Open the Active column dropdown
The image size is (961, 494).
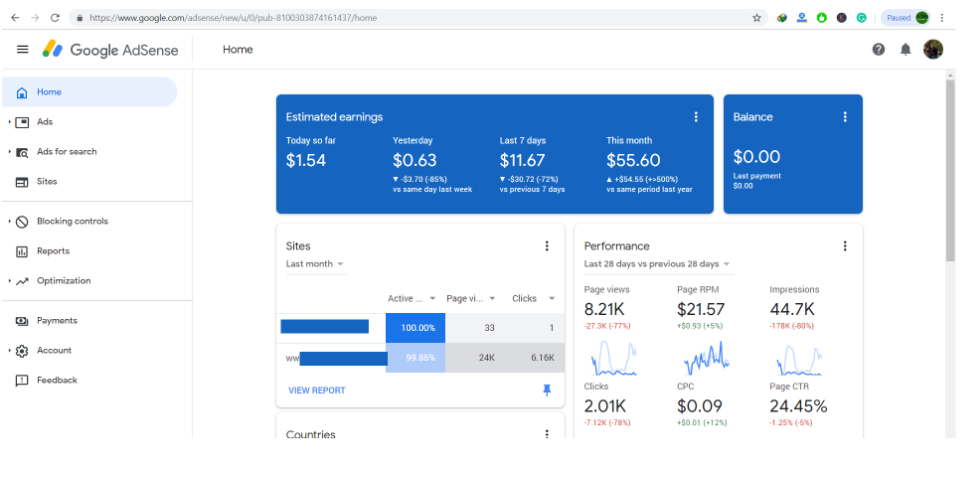point(432,298)
